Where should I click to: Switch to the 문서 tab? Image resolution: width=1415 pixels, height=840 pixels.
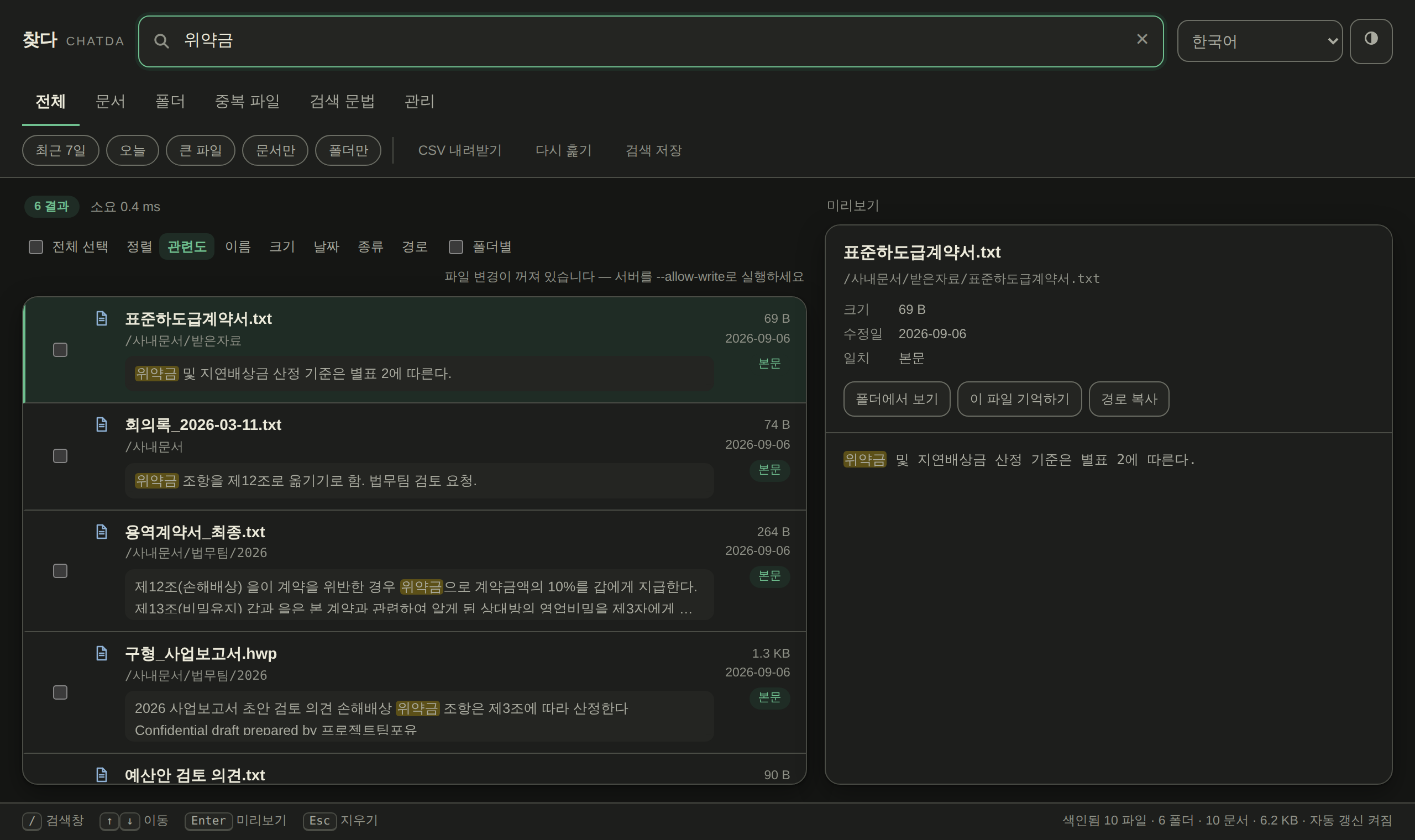(x=111, y=101)
